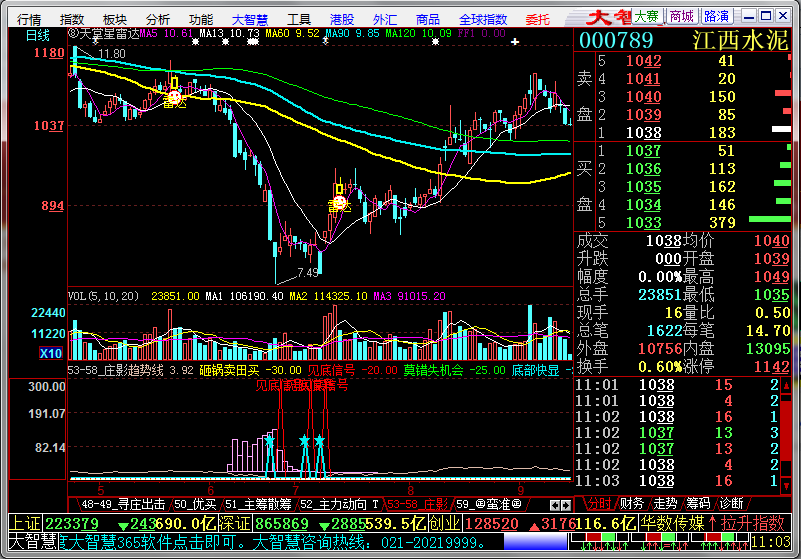Click the last red-green signal indicator before clock
Image resolution: width=801 pixels, height=559 pixels.
click(720, 542)
